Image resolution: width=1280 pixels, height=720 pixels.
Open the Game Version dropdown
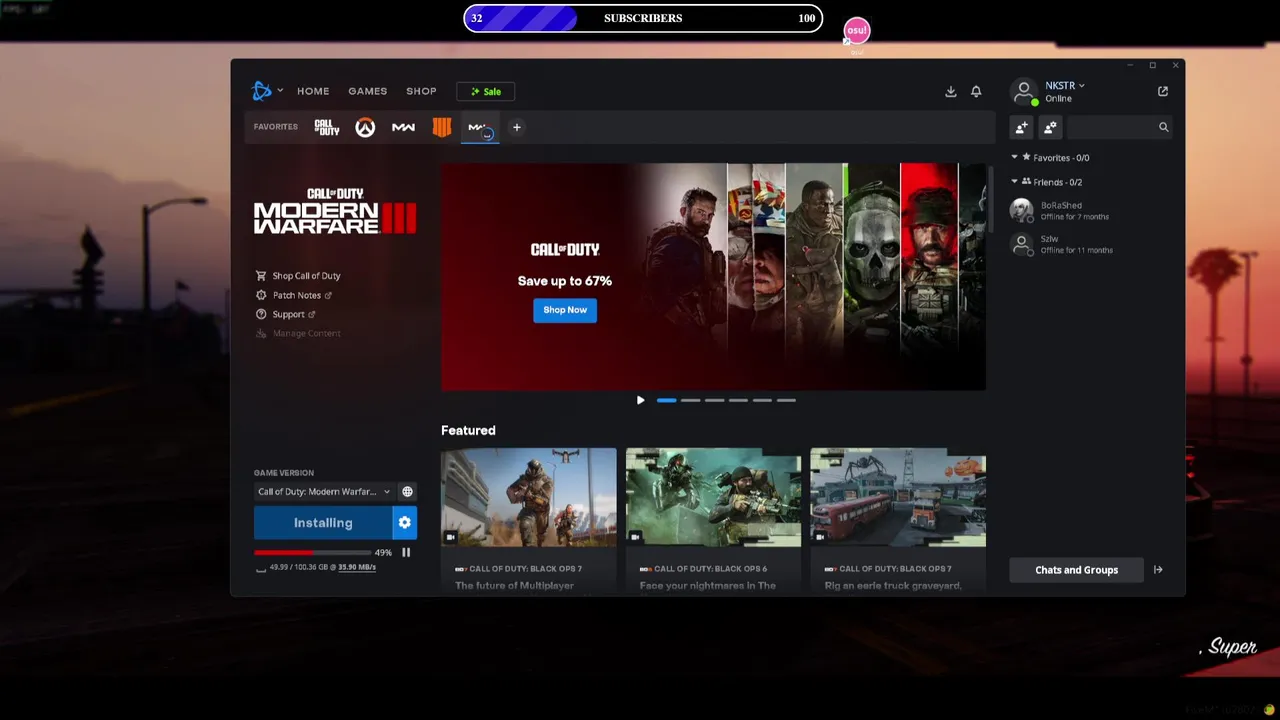pos(324,492)
